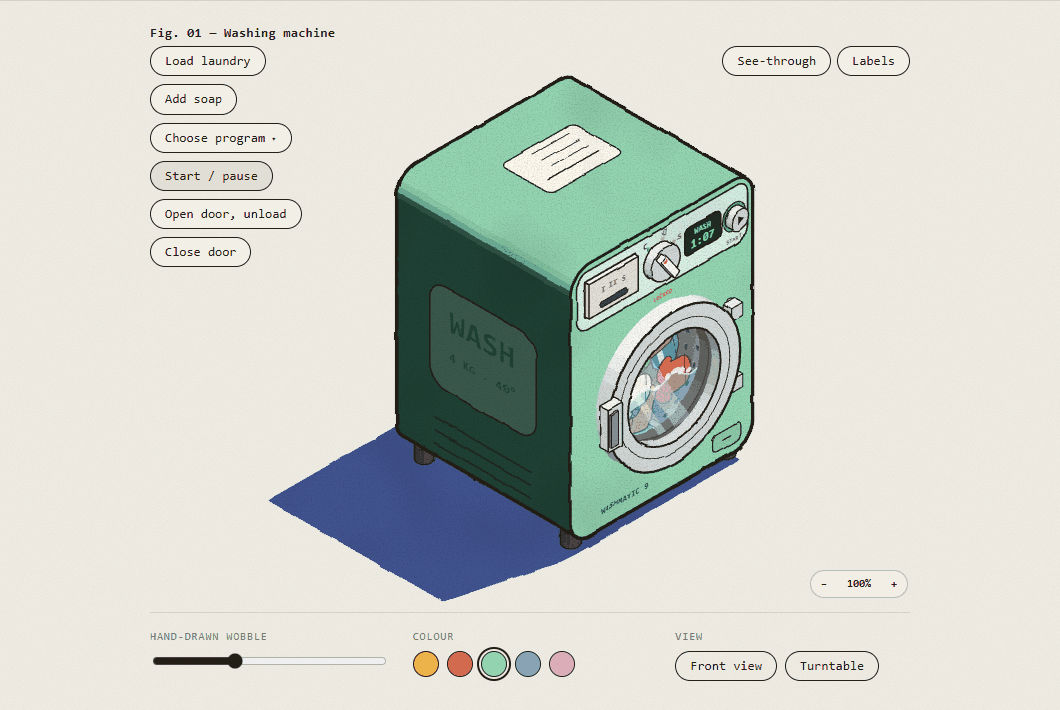Screen dimensions: 1060x710
Task: Click the WASH panel on machine side
Action: [483, 359]
